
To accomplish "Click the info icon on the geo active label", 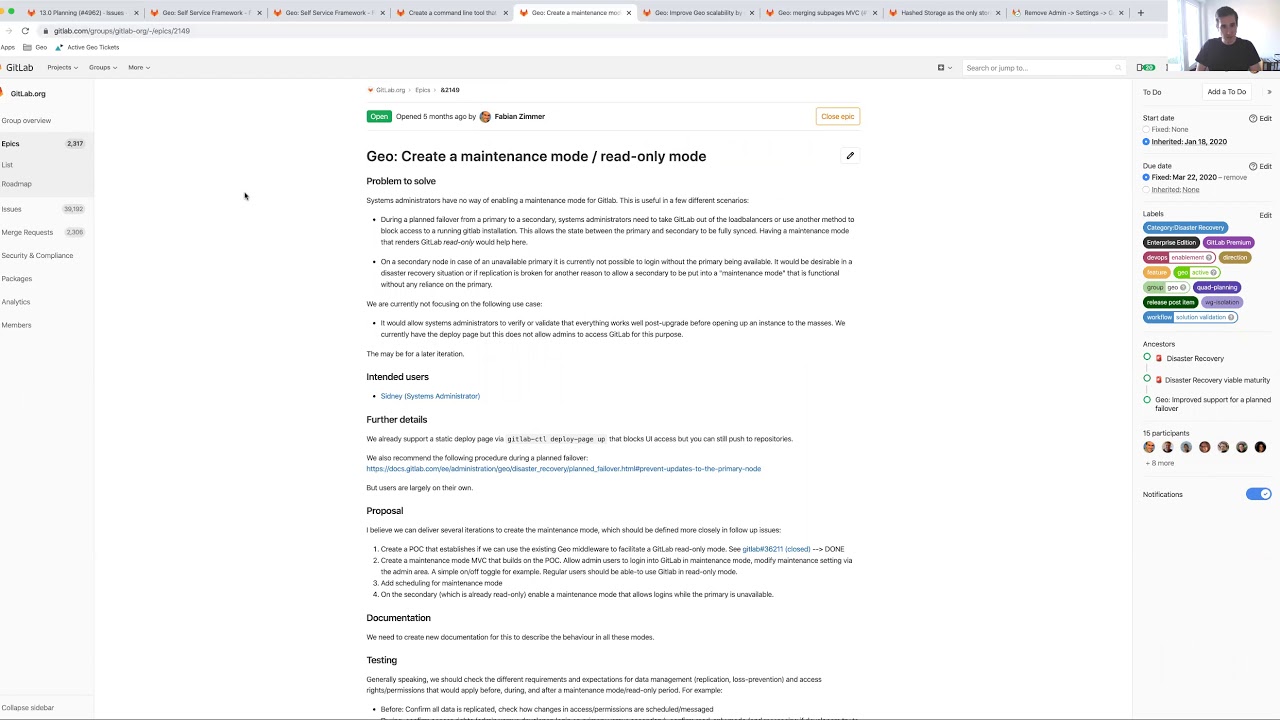I will tap(1214, 272).
